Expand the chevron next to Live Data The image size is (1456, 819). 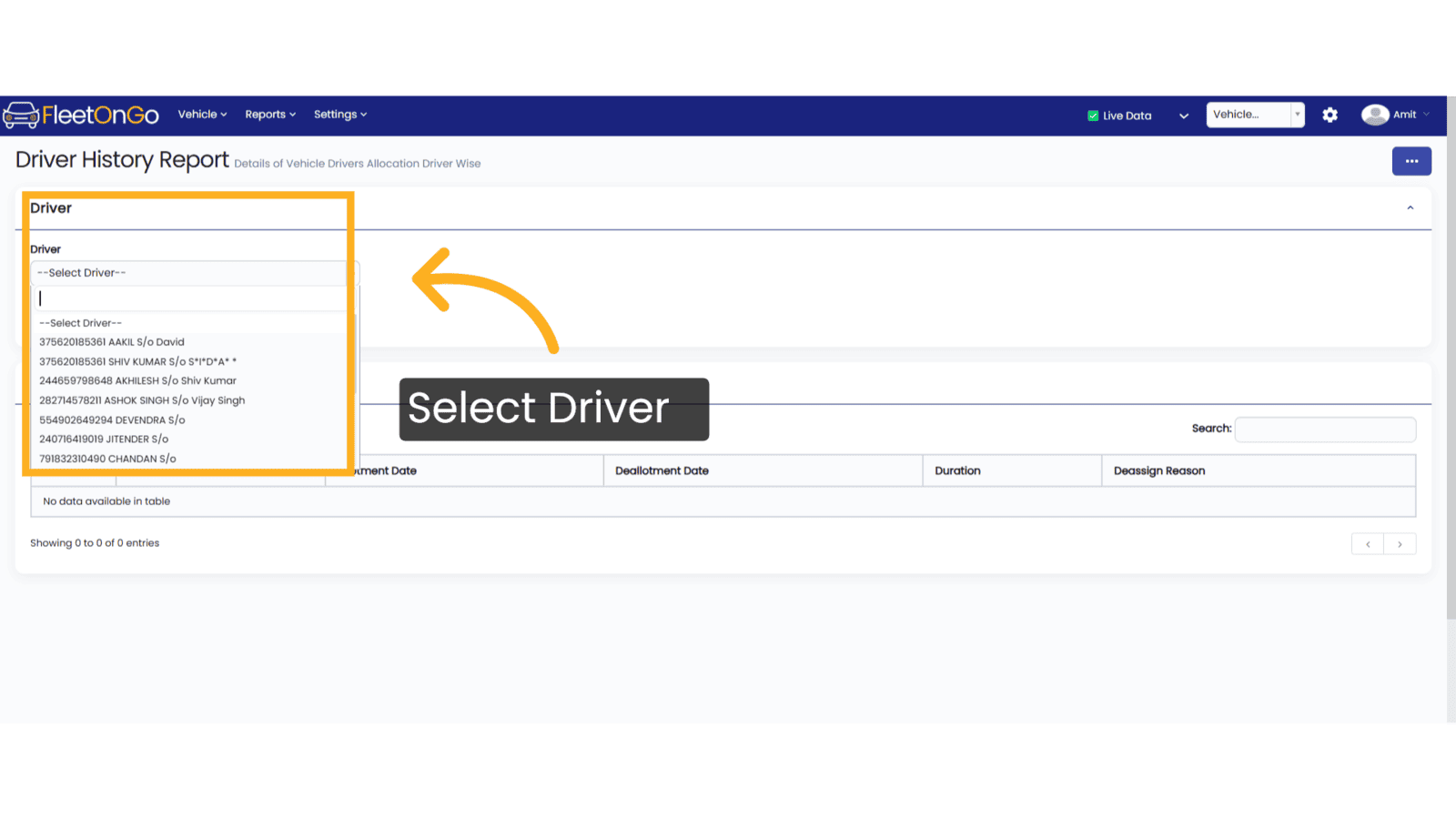(1184, 116)
